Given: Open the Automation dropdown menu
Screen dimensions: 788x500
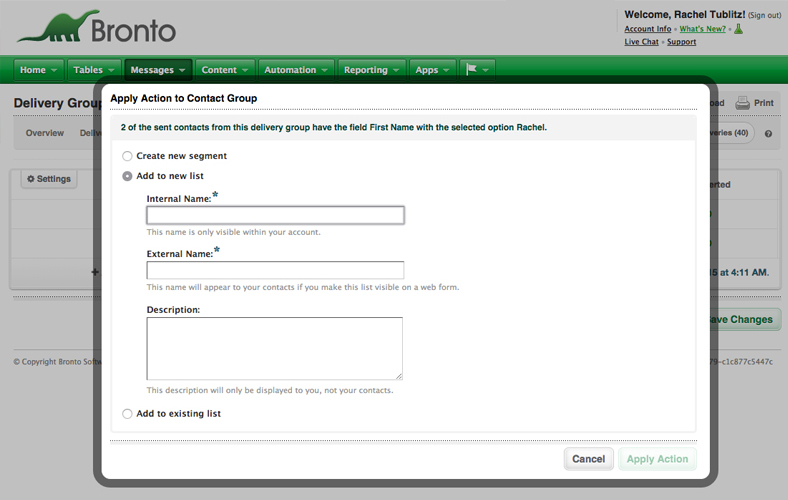Looking at the screenshot, I should pyautogui.click(x=296, y=70).
